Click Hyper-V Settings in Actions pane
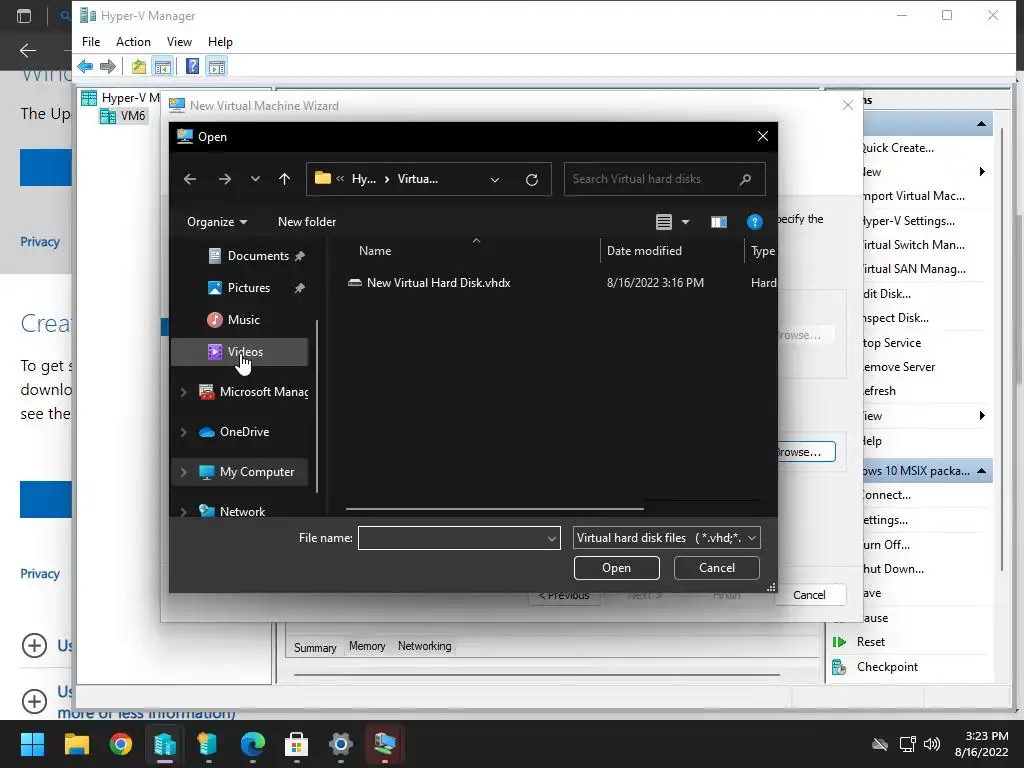This screenshot has width=1024, height=768. click(908, 221)
